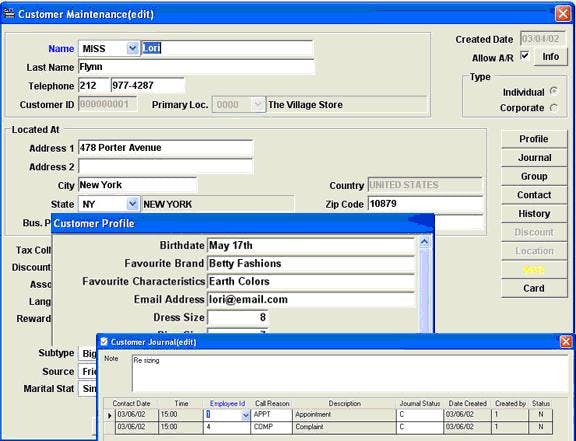Click the Email Address field in profile
Viewport: 576px width, 441px height.
311,300
